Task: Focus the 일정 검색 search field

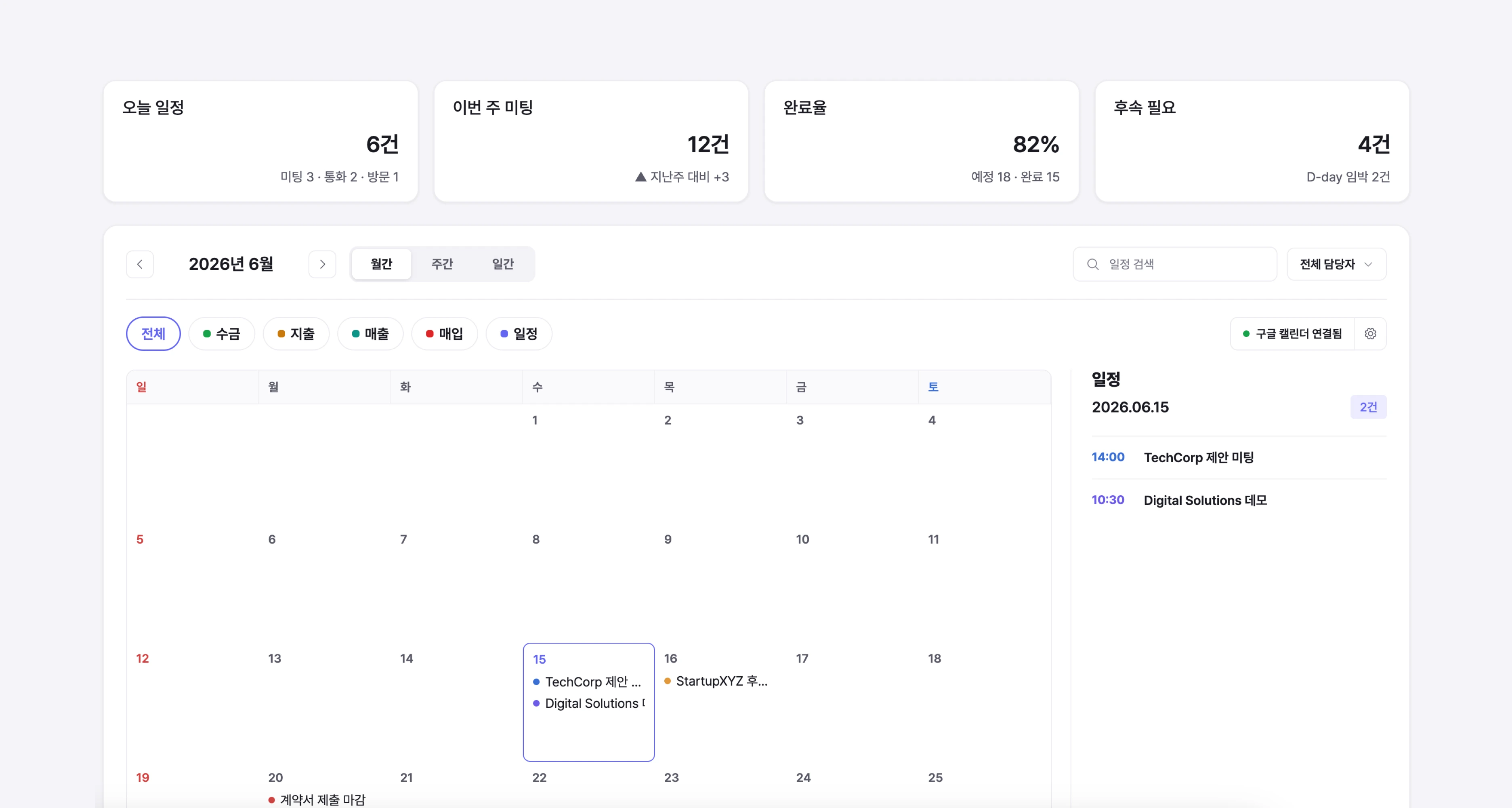Action: click(x=1175, y=264)
